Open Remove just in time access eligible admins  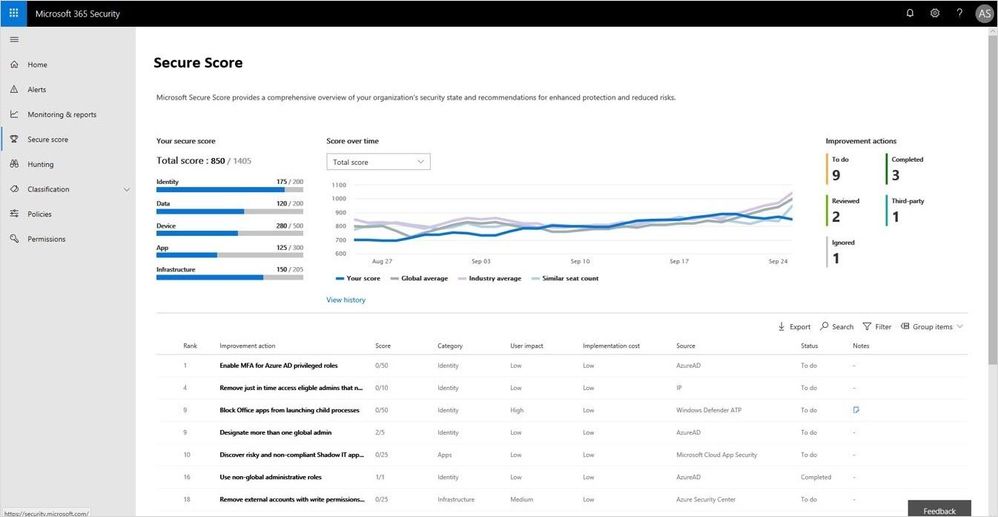tap(292, 388)
